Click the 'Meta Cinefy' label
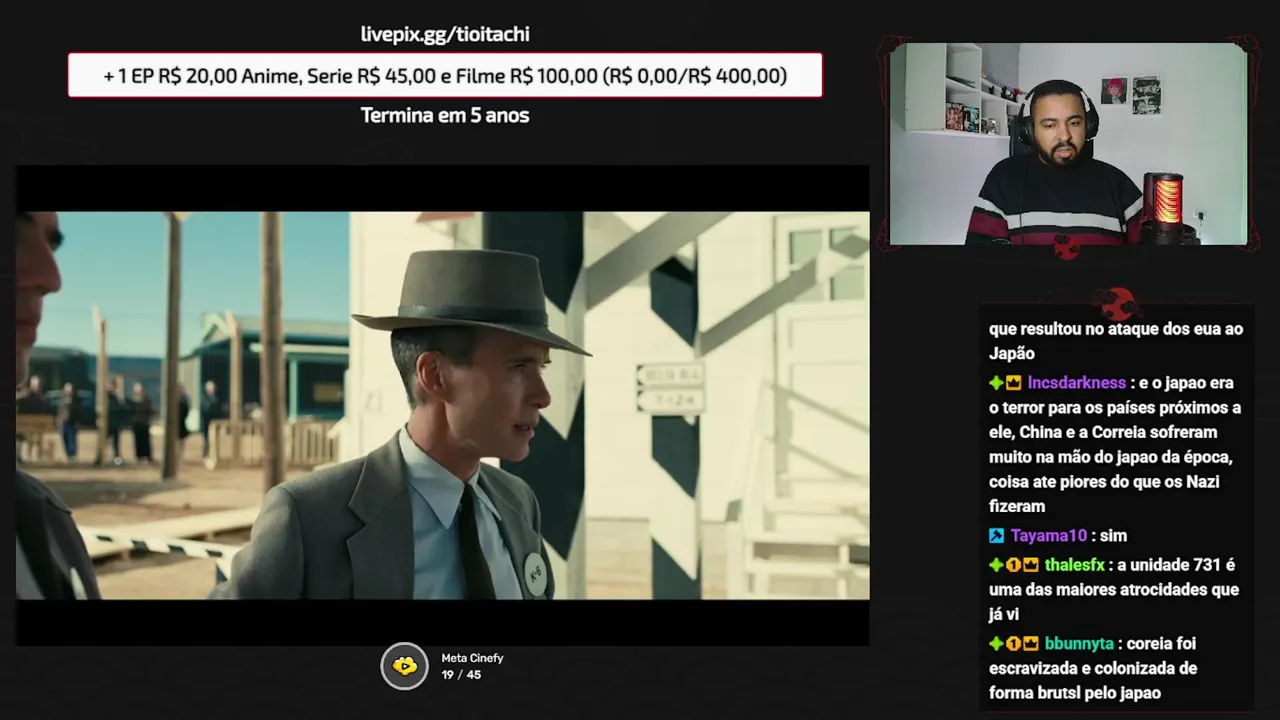The width and height of the screenshot is (1280, 720). [472, 658]
